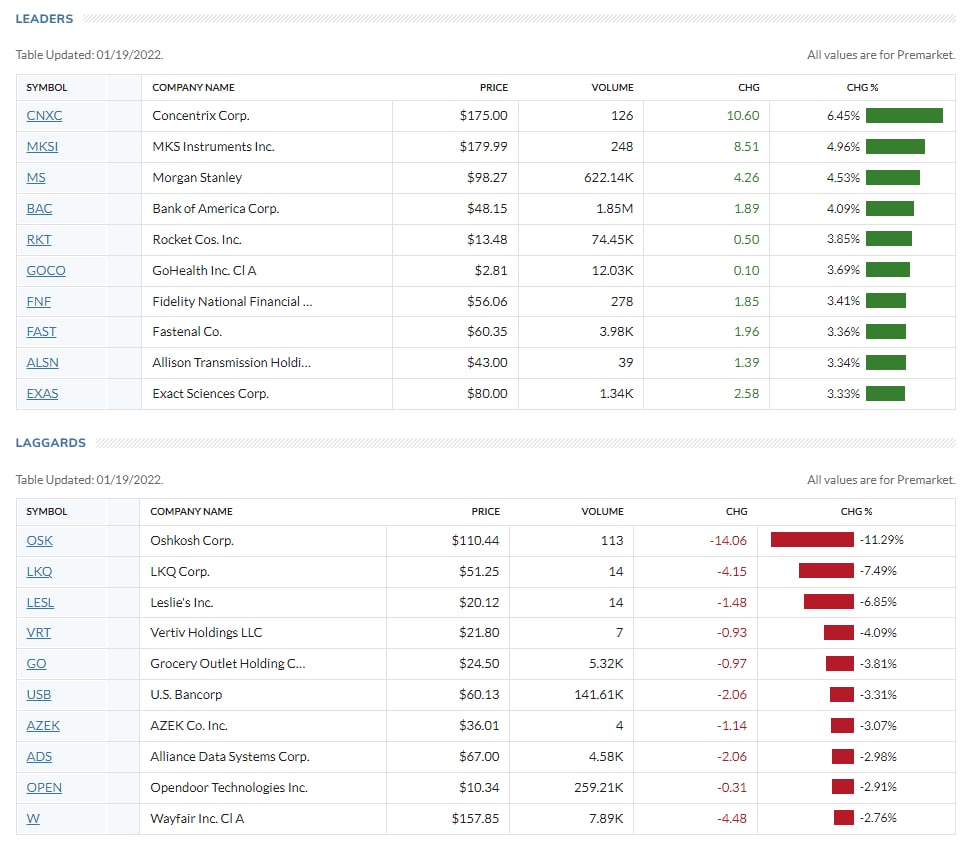Open the GOCO ticker link
969x844 pixels.
[x=46, y=271]
